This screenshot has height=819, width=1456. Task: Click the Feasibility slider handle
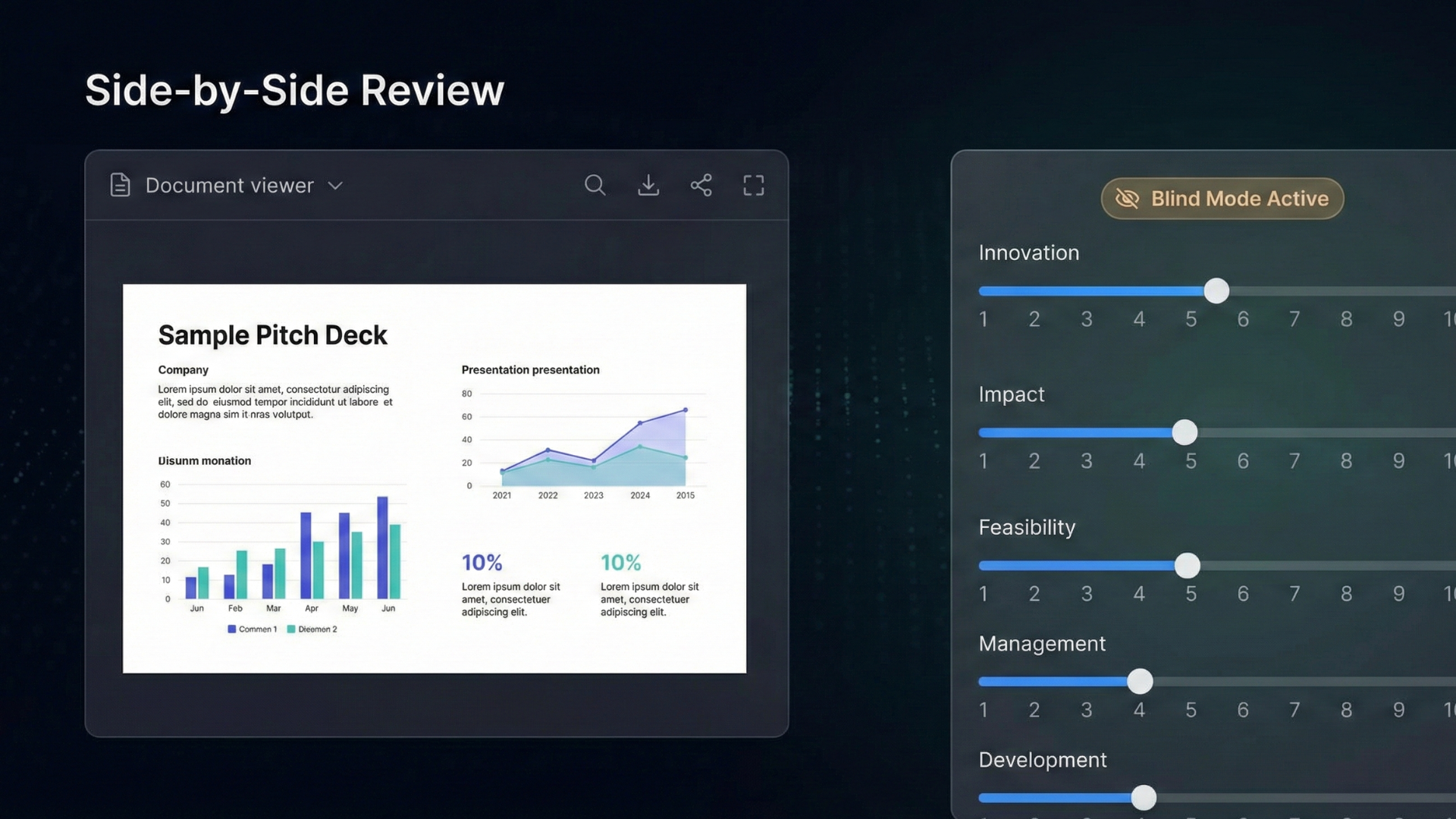[x=1187, y=566]
